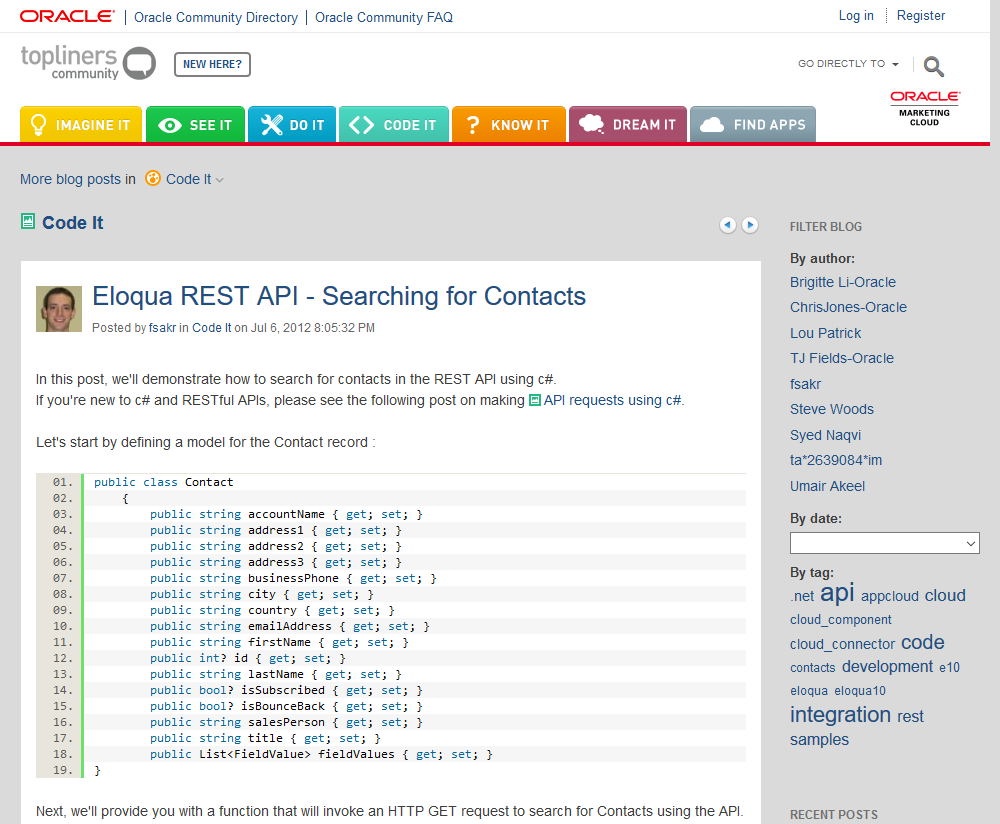Click Code It in post byline
The image size is (1000, 824).
point(212,328)
